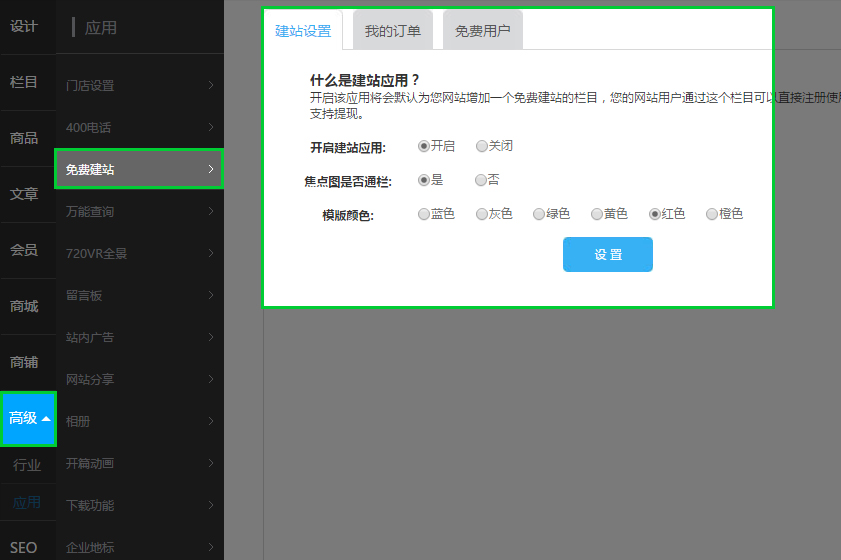This screenshot has height=560, width=841.
Task: Open SEO in the left sidebar
Action: tap(24, 547)
